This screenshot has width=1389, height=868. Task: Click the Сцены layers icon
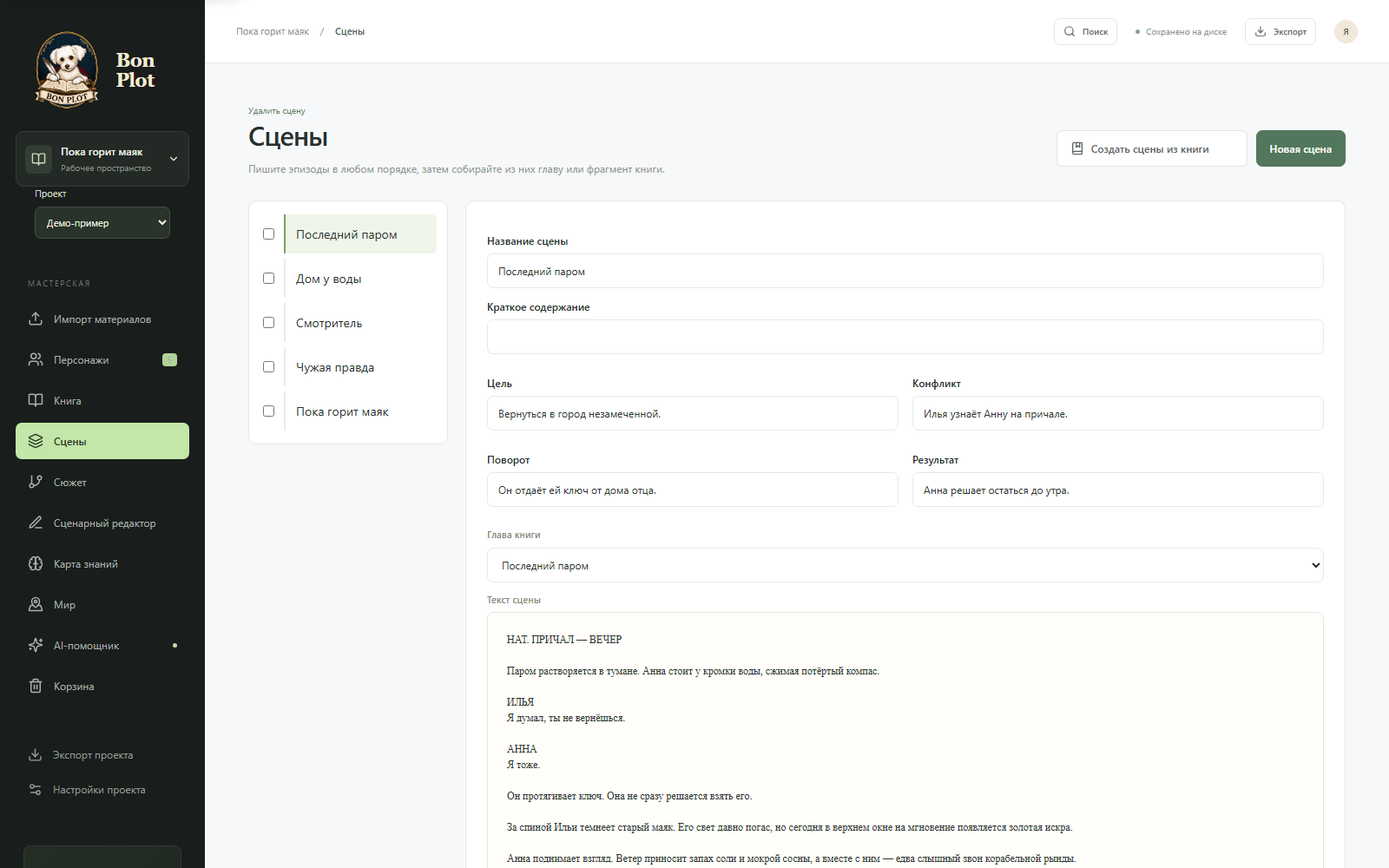click(x=36, y=441)
